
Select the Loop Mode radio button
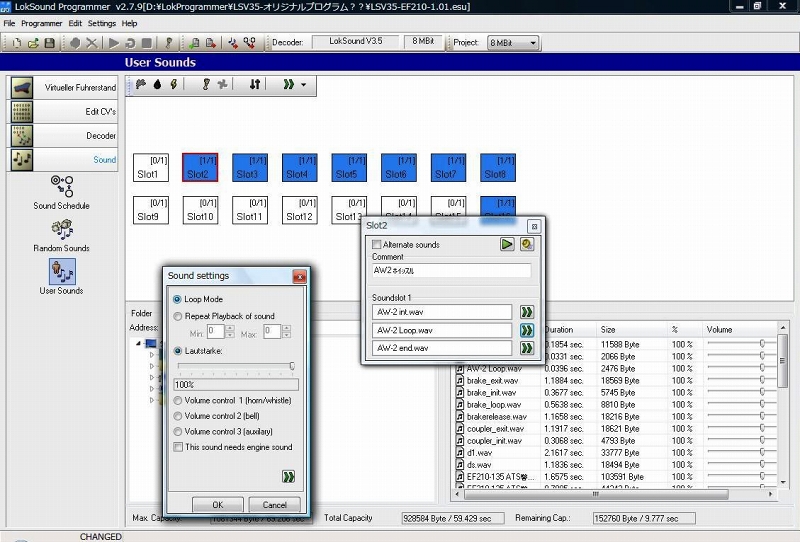click(178, 299)
